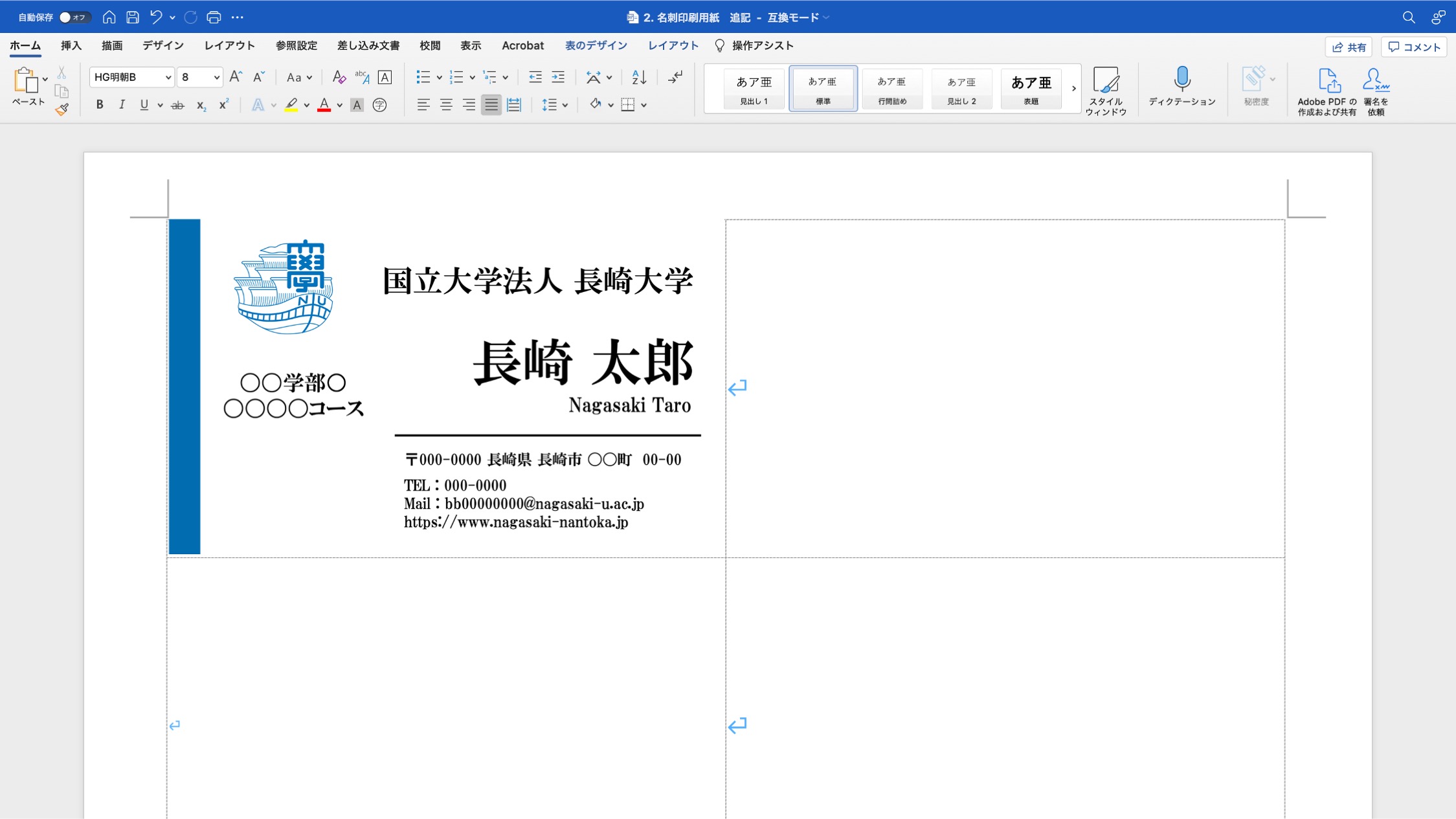
Task: Switch to 表のデザイン tab
Action: pyautogui.click(x=596, y=45)
